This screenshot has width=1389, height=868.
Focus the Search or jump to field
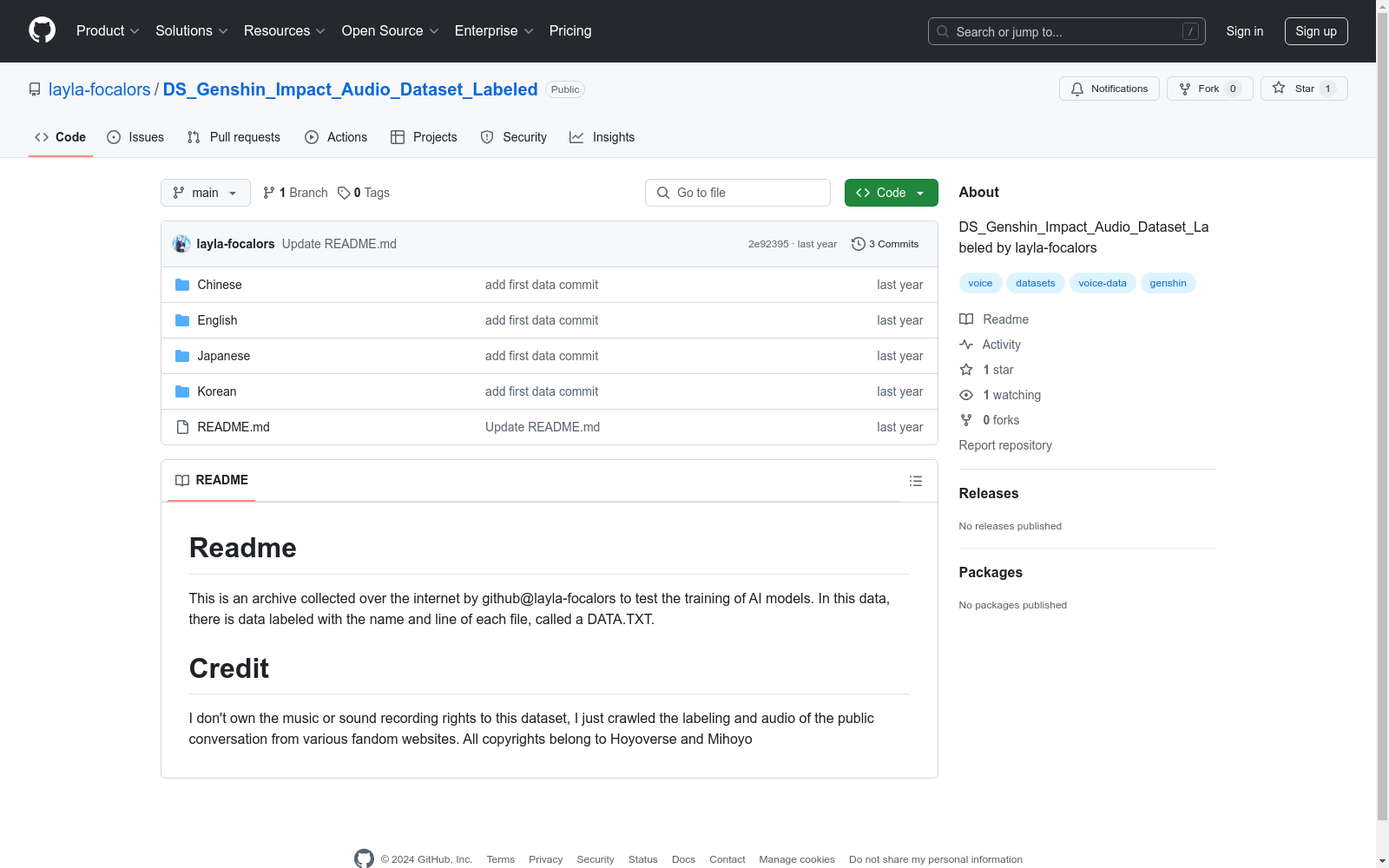click(x=1066, y=31)
